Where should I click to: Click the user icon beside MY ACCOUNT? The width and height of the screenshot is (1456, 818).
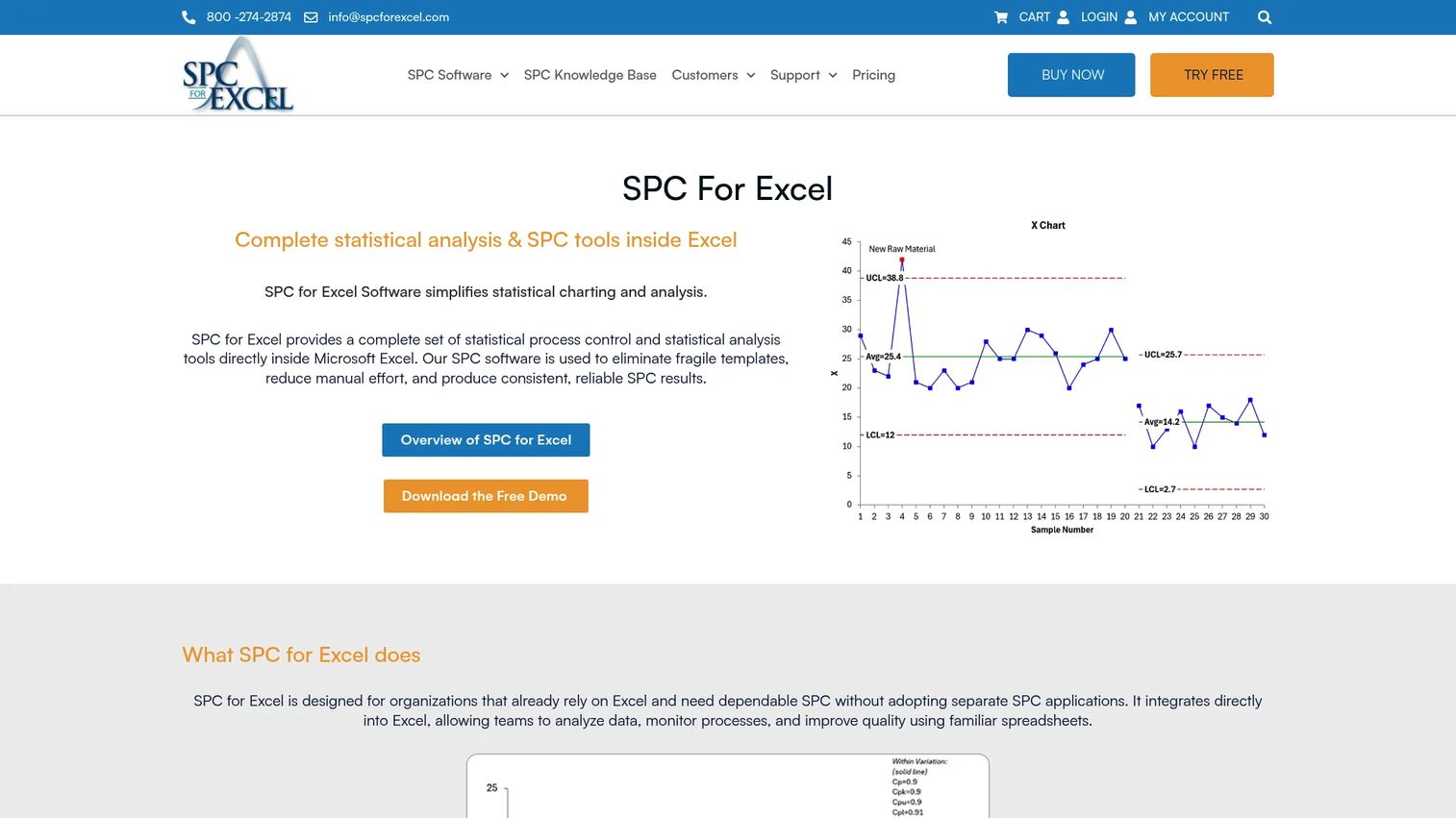tap(1130, 17)
